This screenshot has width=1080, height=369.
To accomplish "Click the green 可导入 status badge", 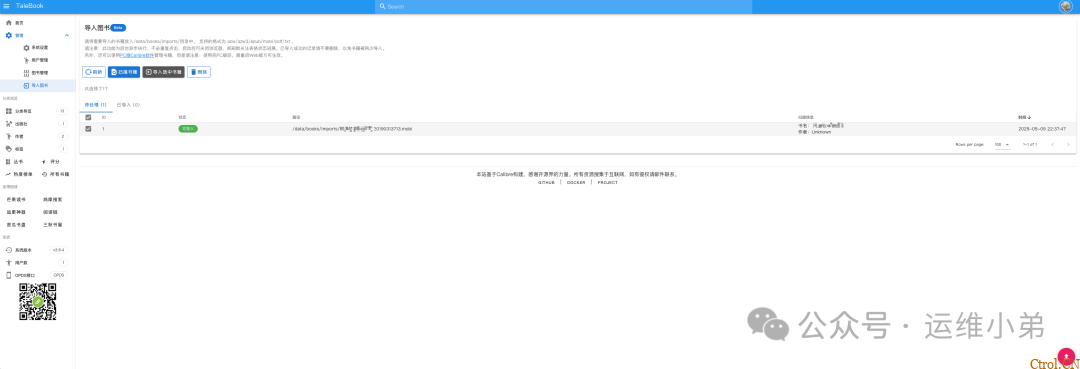I will [x=188, y=129].
